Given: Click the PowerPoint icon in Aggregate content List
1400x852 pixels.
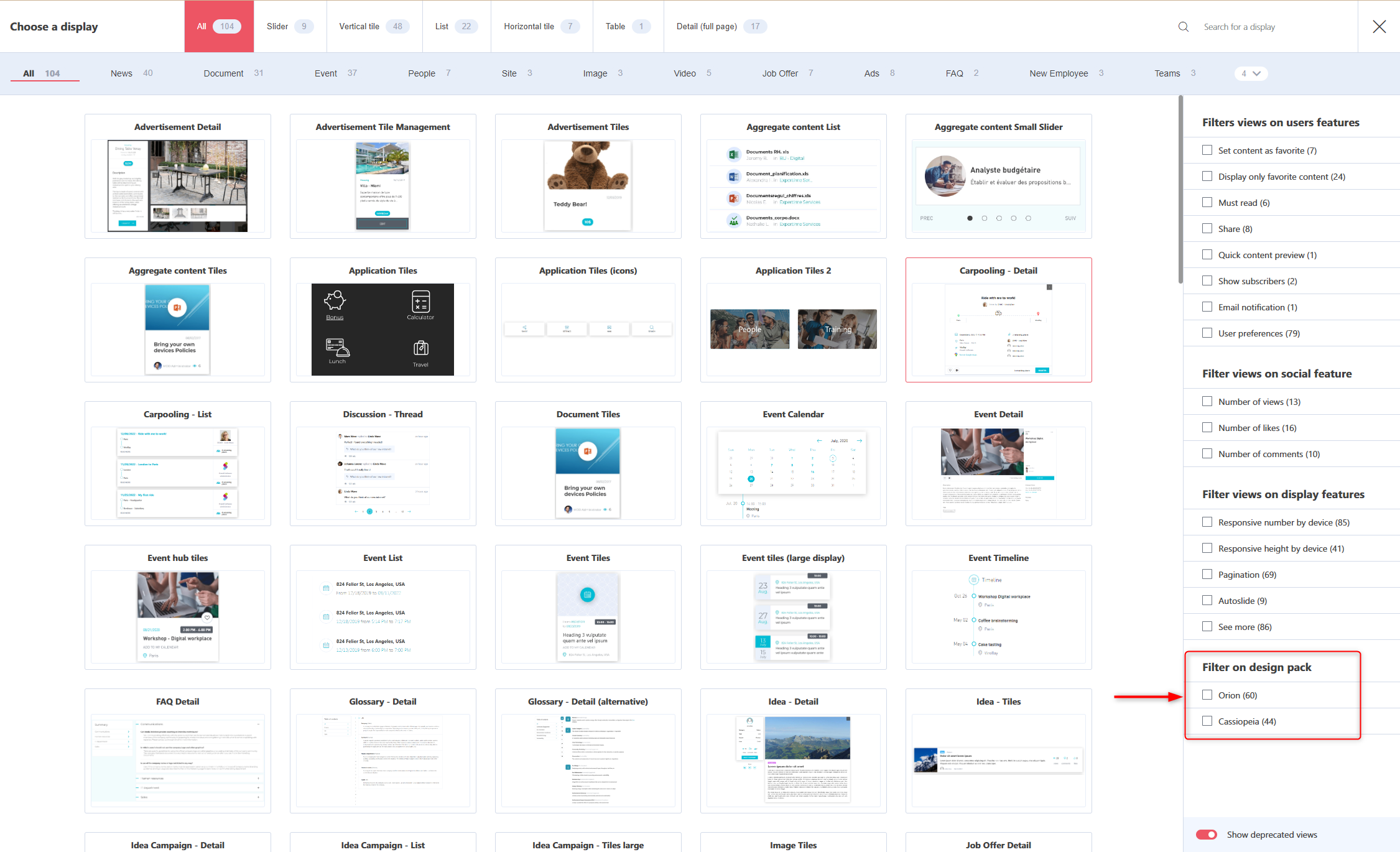Looking at the screenshot, I should pyautogui.click(x=734, y=198).
